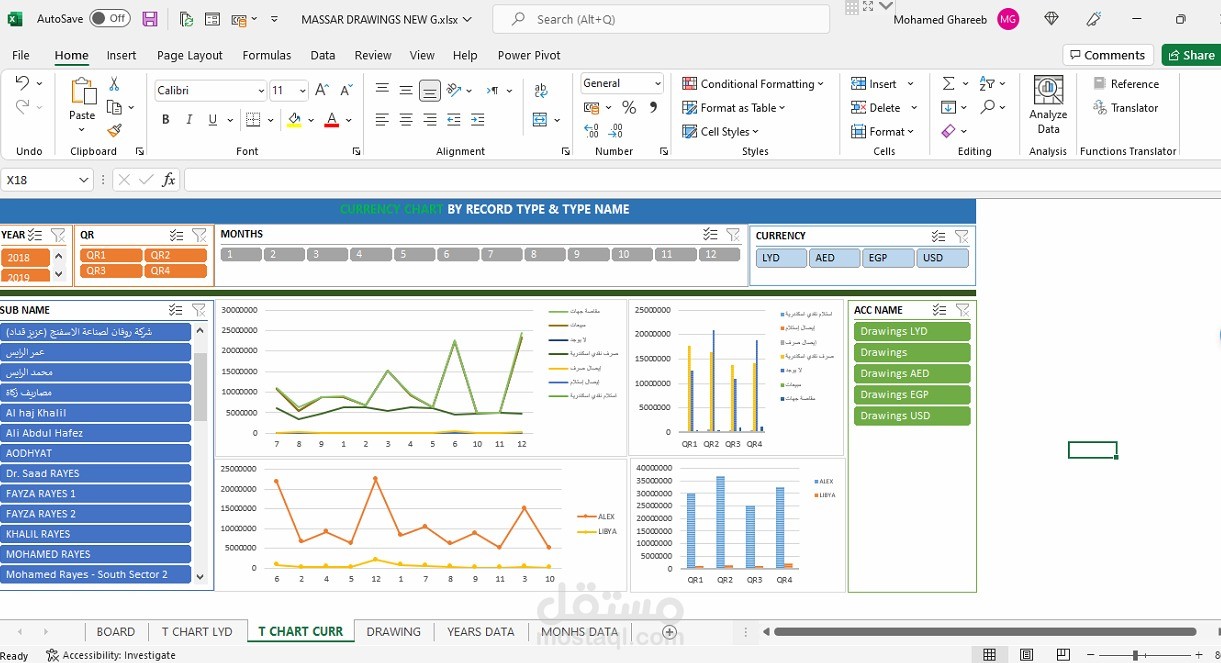The width and height of the screenshot is (1221, 663).
Task: Open the Analyze Data tool
Action: pyautogui.click(x=1048, y=106)
